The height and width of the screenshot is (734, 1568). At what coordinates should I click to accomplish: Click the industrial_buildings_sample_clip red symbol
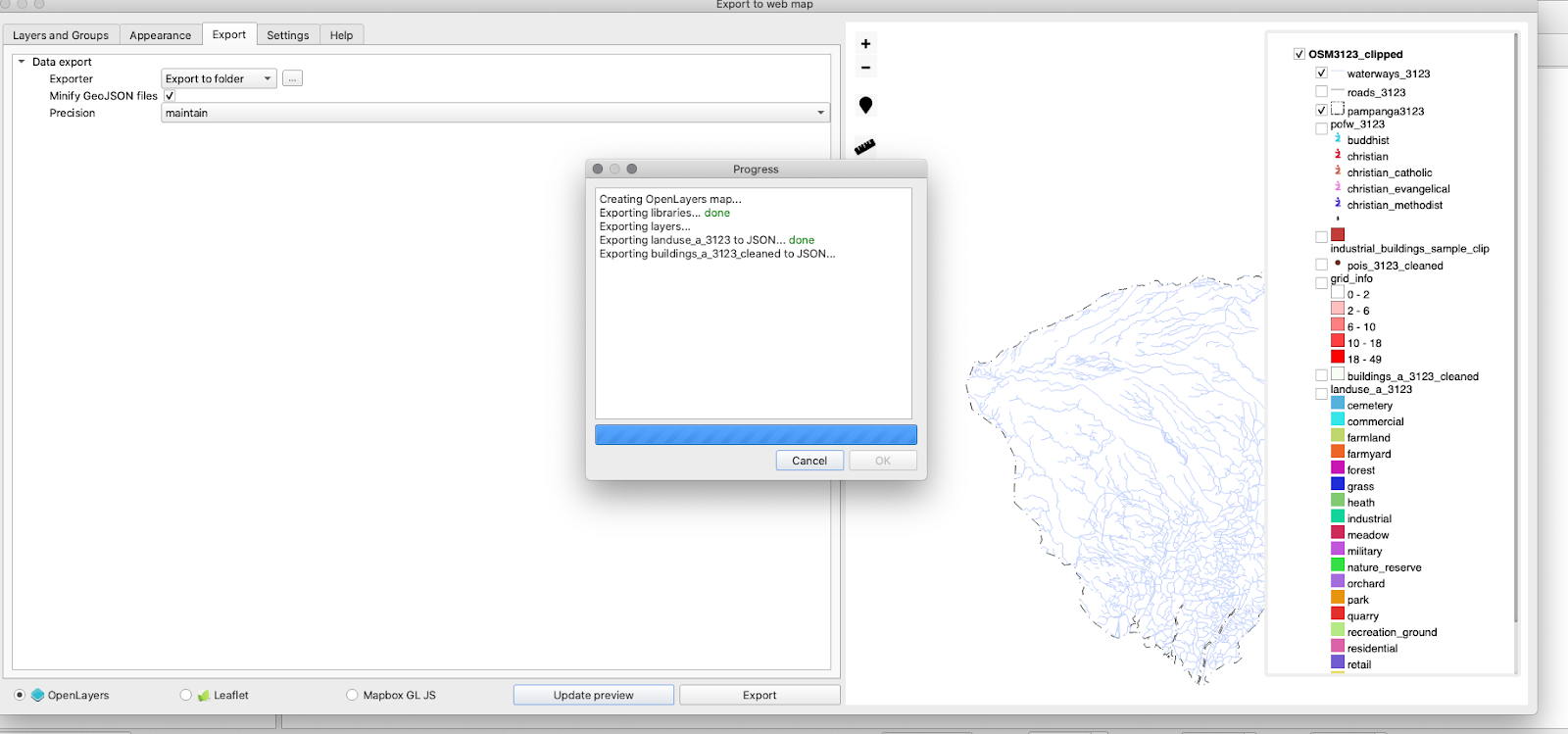(1338, 234)
